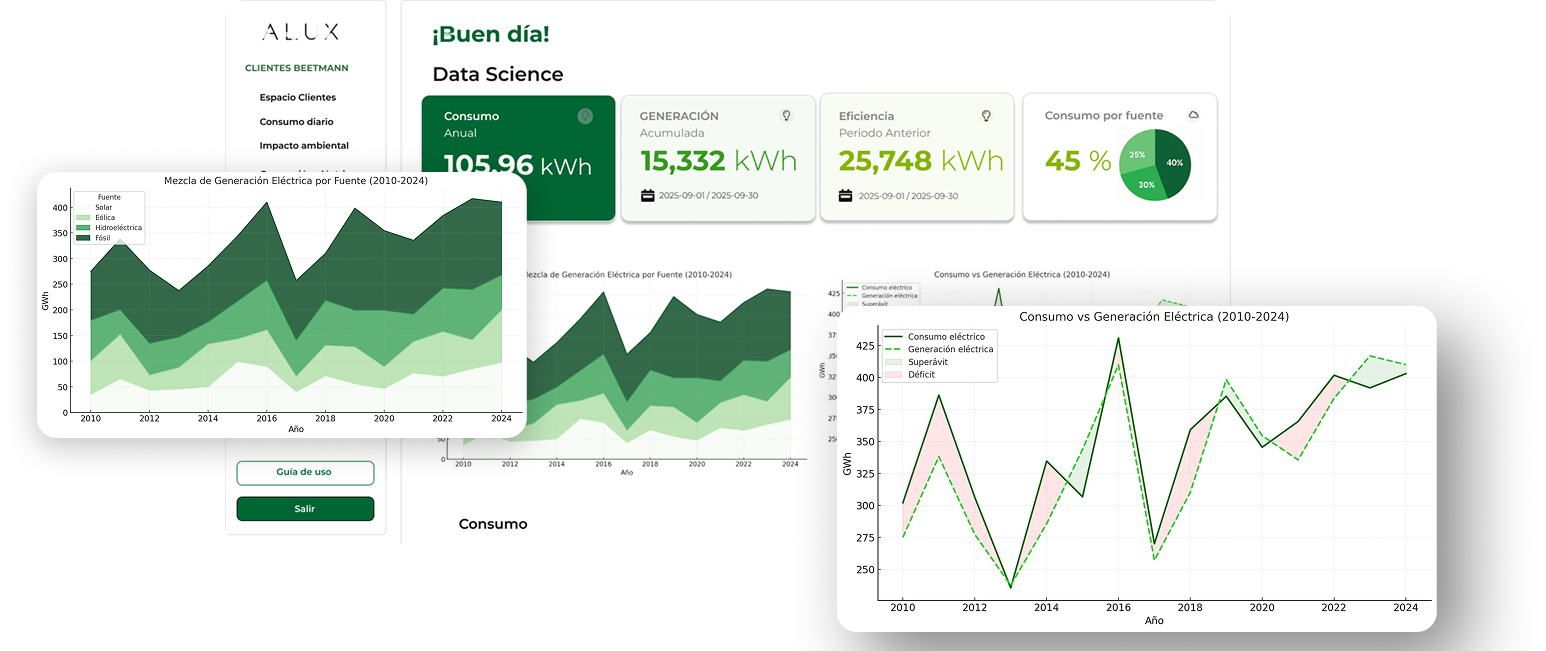Select the 25% light green pie slice
Image resolution: width=1546 pixels, height=651 pixels.
[x=1137, y=154]
